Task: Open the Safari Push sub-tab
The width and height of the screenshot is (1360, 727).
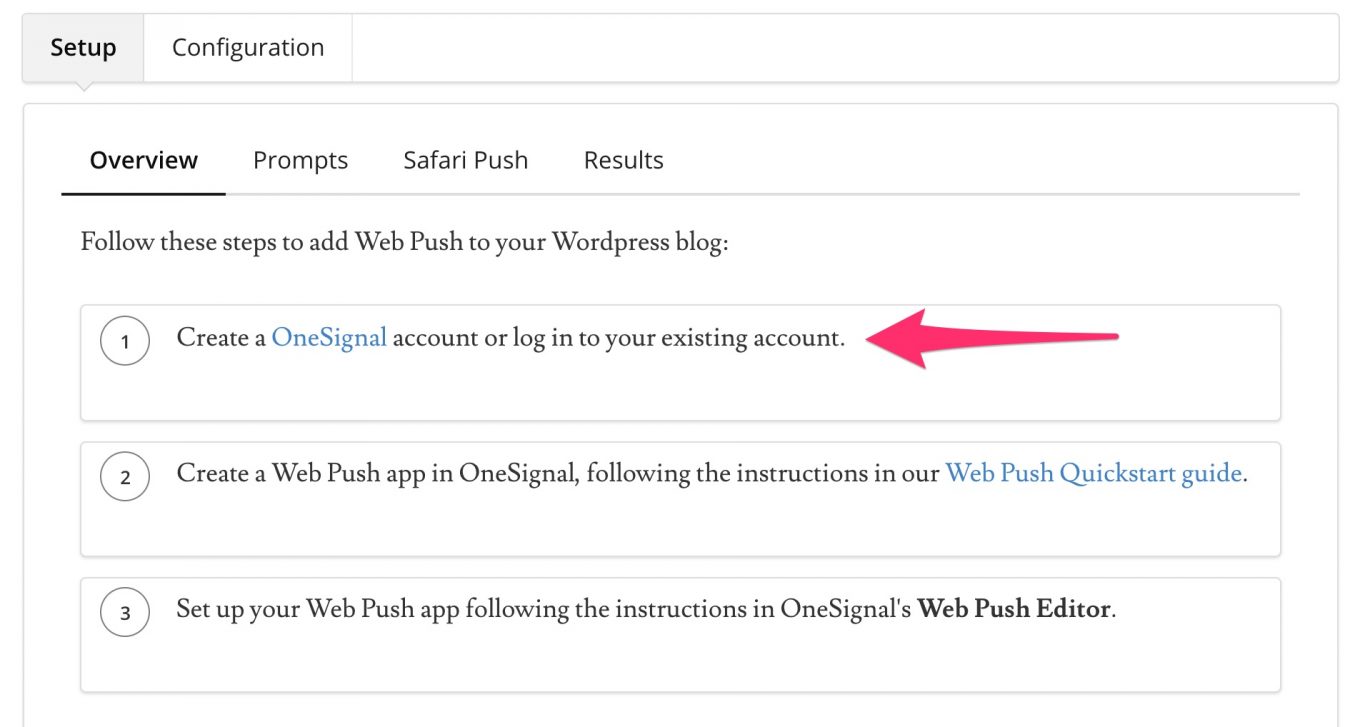Action: coord(465,160)
